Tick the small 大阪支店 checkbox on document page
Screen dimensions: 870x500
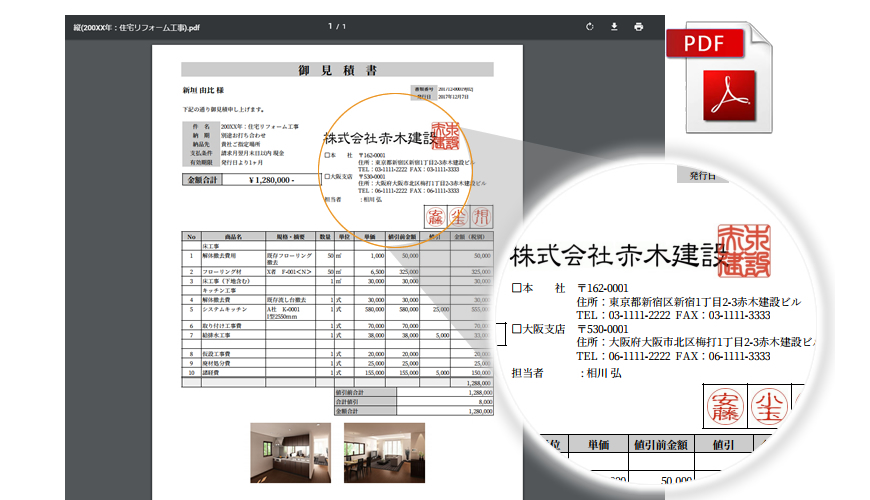(327, 176)
